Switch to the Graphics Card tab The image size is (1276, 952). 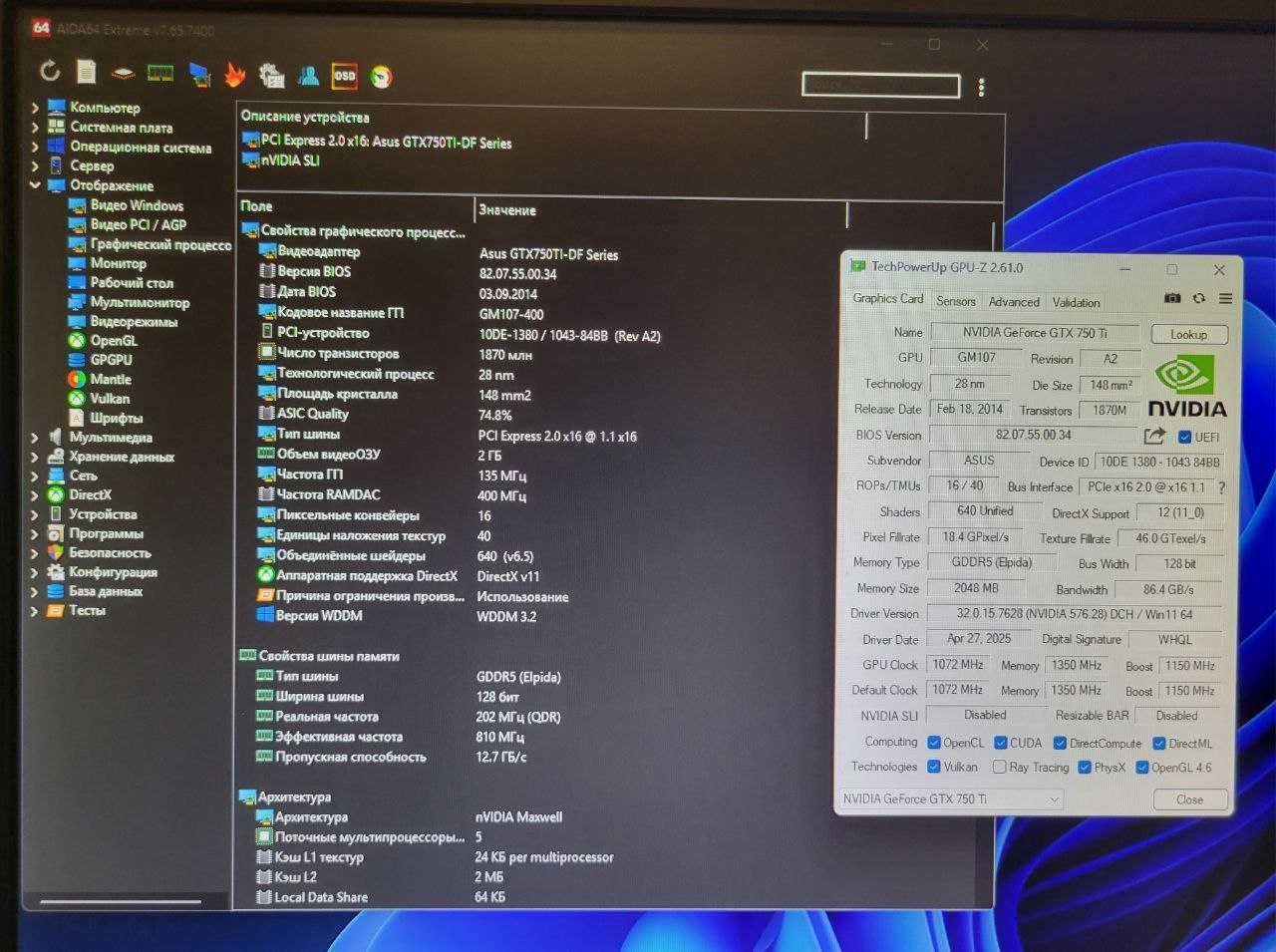pyautogui.click(x=888, y=299)
